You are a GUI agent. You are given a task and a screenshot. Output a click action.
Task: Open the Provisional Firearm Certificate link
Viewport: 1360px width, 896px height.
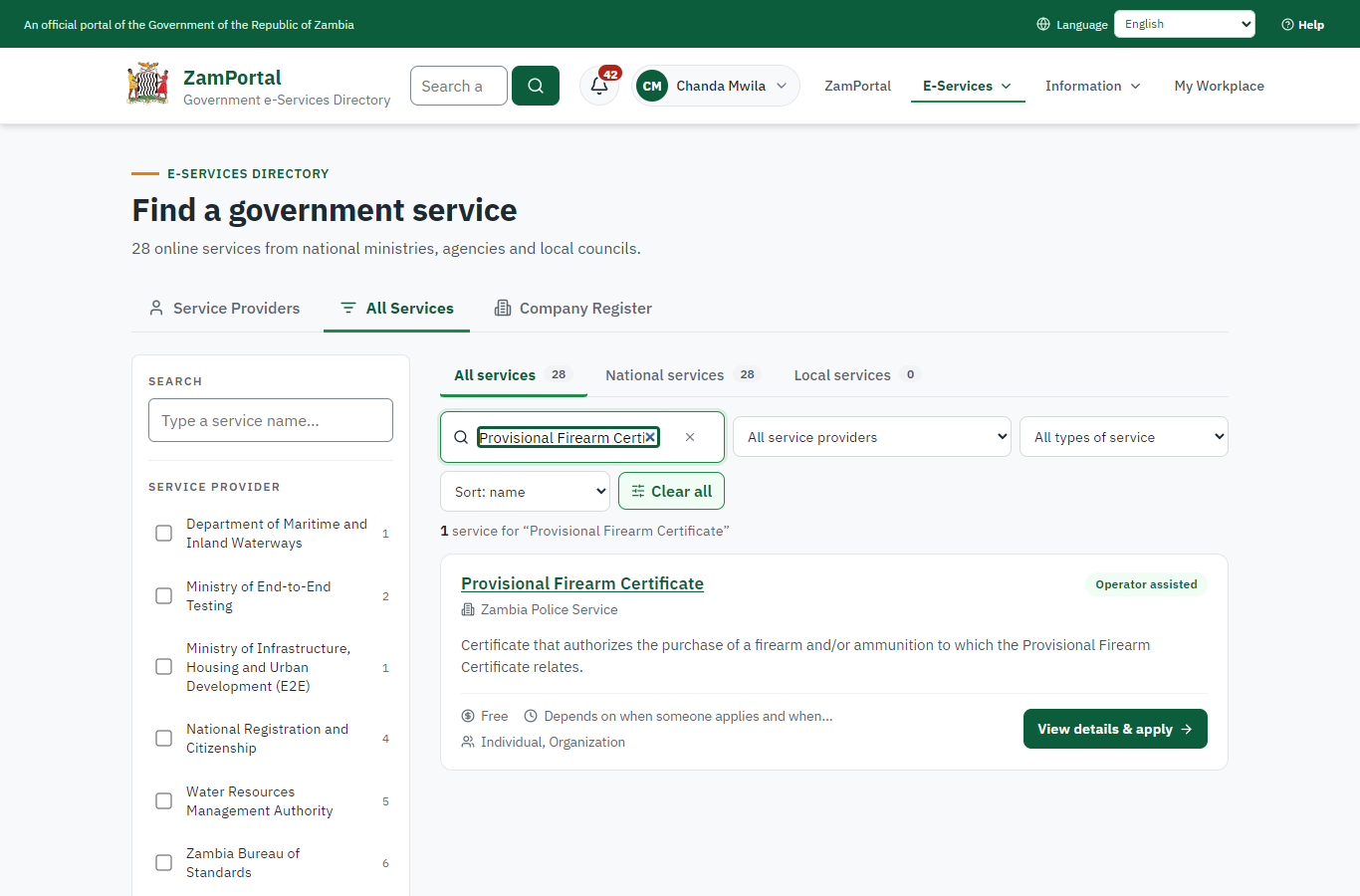(582, 583)
